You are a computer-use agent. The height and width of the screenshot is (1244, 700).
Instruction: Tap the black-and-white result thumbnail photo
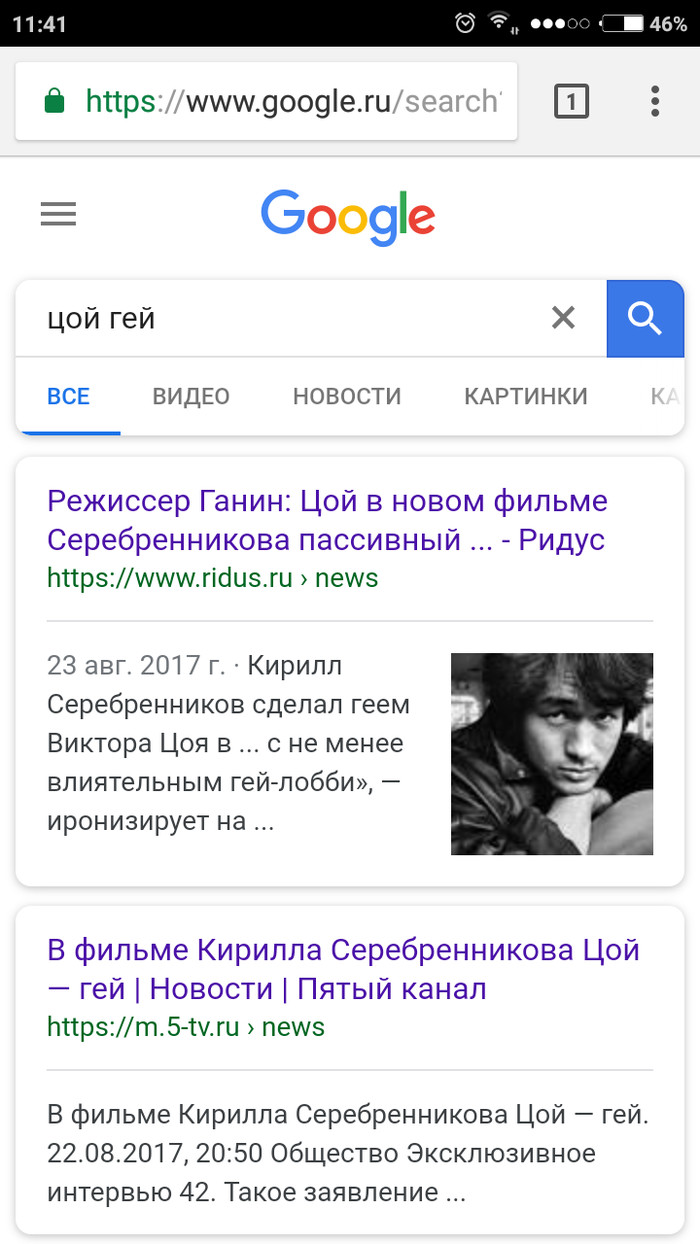552,754
